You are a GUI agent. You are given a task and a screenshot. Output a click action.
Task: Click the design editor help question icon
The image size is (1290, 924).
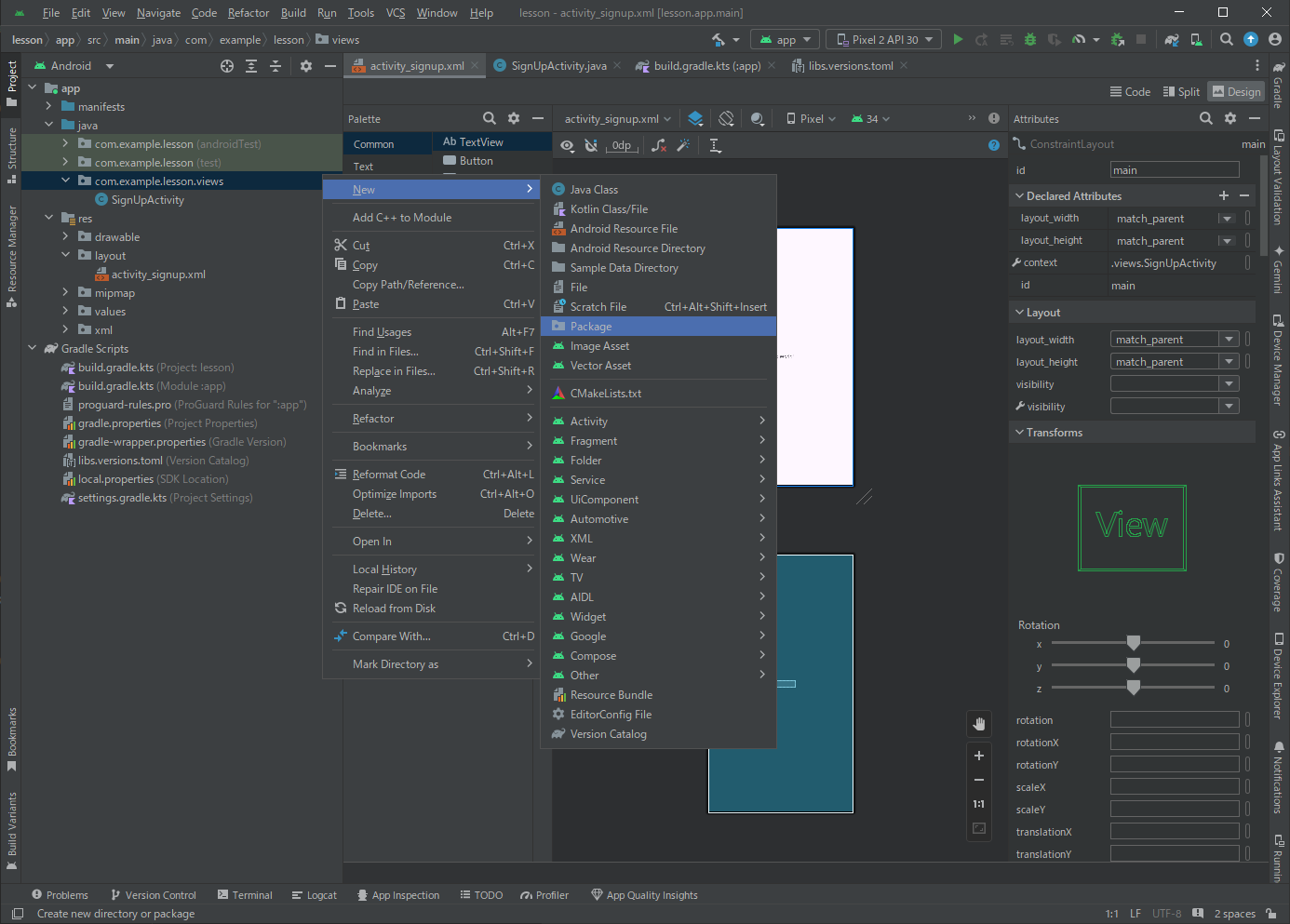994,145
